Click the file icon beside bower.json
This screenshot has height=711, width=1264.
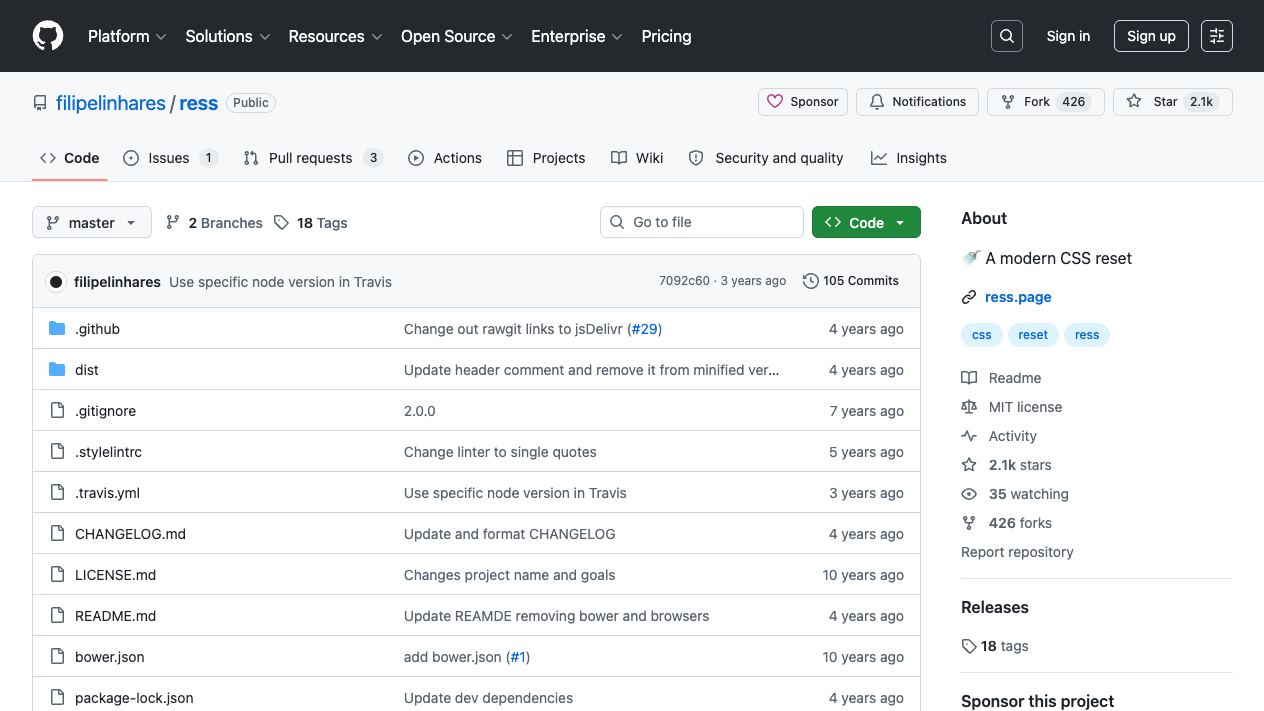[x=57, y=657]
